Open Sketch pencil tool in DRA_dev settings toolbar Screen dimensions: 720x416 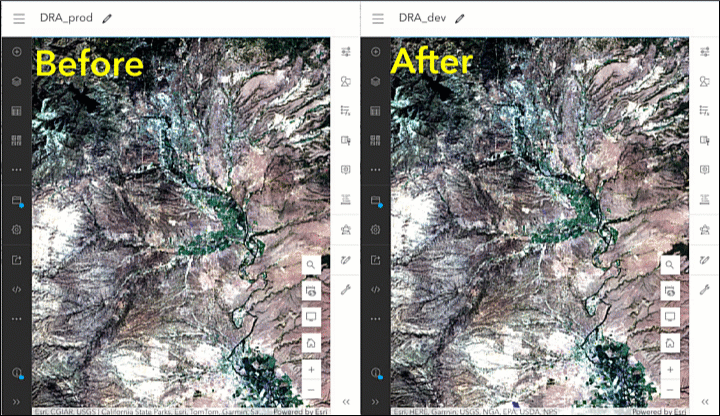[x=704, y=260]
